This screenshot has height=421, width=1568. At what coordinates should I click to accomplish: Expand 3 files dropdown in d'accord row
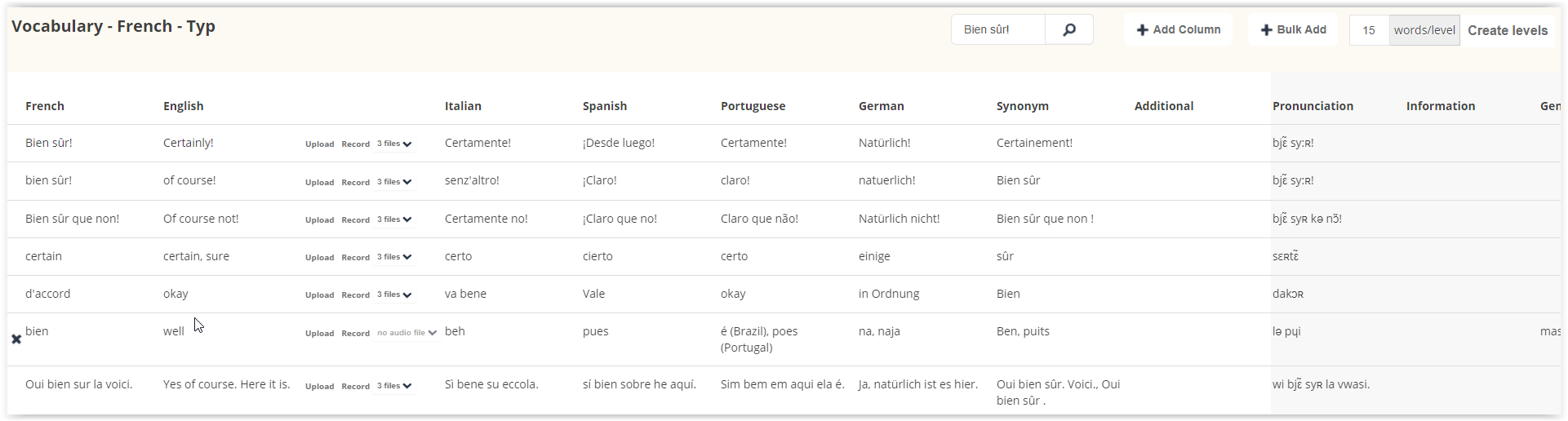(x=395, y=295)
